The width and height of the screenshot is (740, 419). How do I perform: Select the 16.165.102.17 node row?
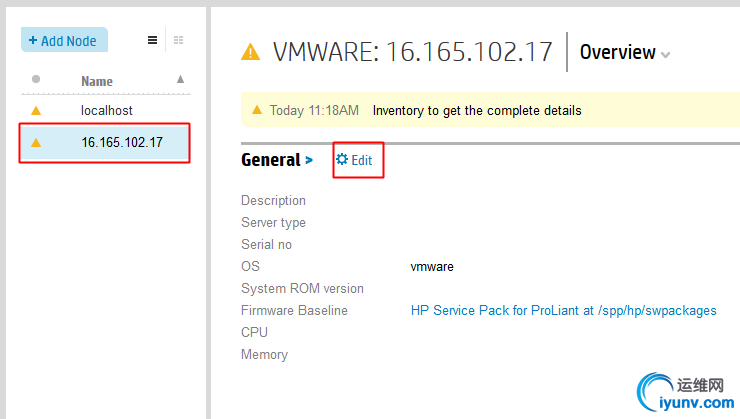tap(121, 142)
